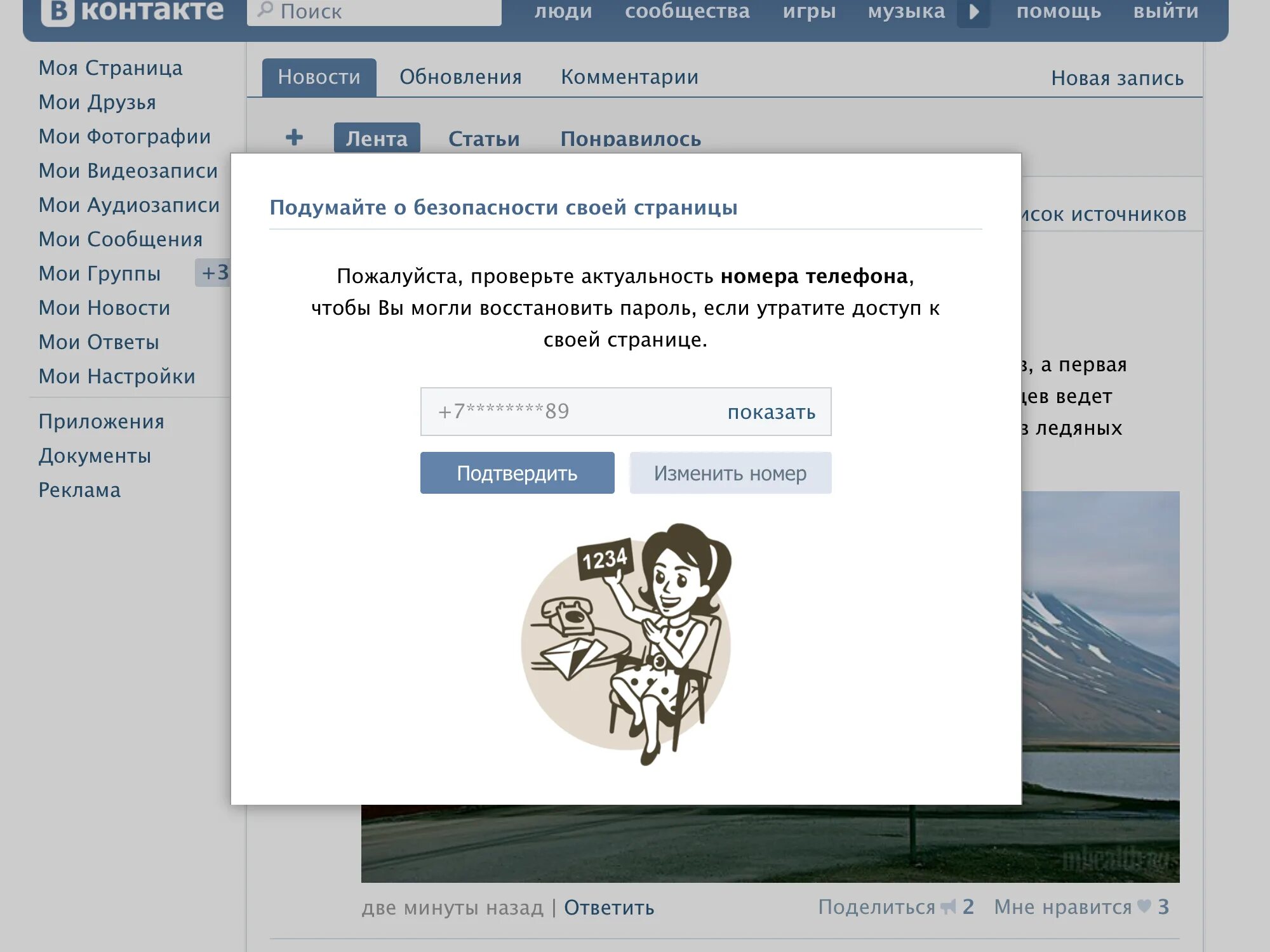The image size is (1270, 952).
Task: Click the like heart icon
Action: [1144, 906]
